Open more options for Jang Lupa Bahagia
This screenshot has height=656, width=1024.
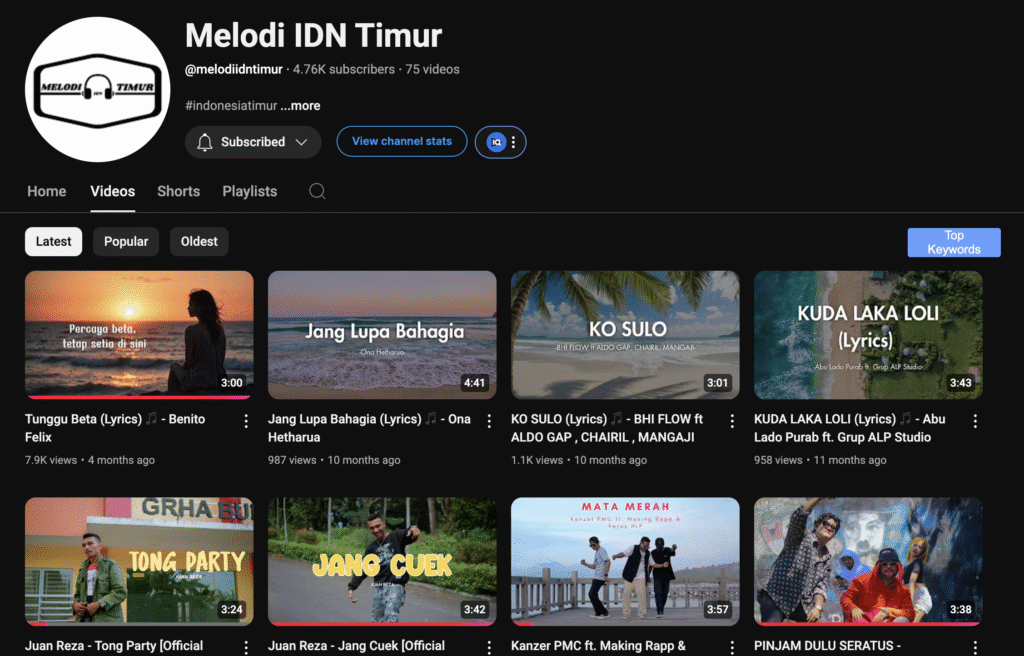(489, 421)
